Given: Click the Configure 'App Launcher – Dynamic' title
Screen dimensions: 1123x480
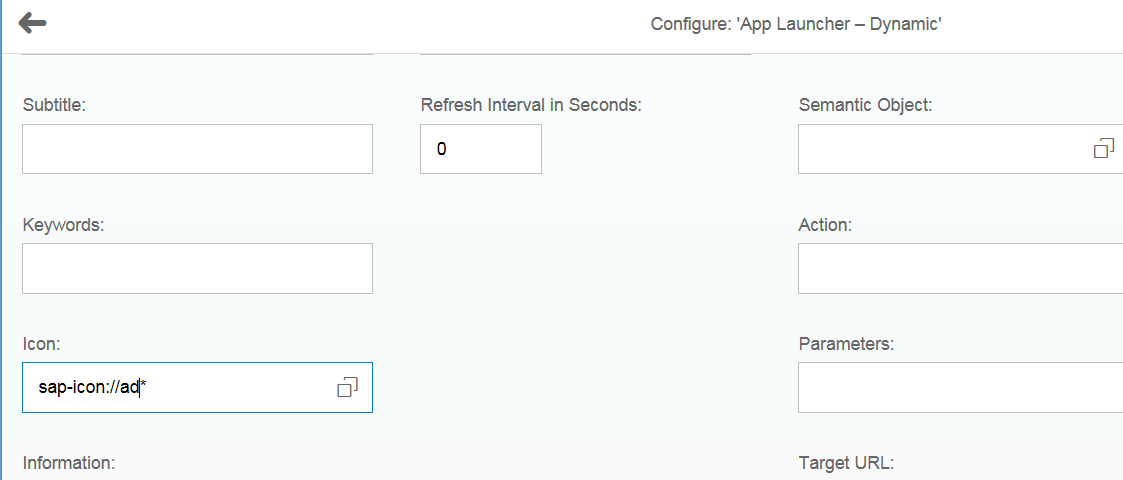Looking at the screenshot, I should click(x=796, y=24).
